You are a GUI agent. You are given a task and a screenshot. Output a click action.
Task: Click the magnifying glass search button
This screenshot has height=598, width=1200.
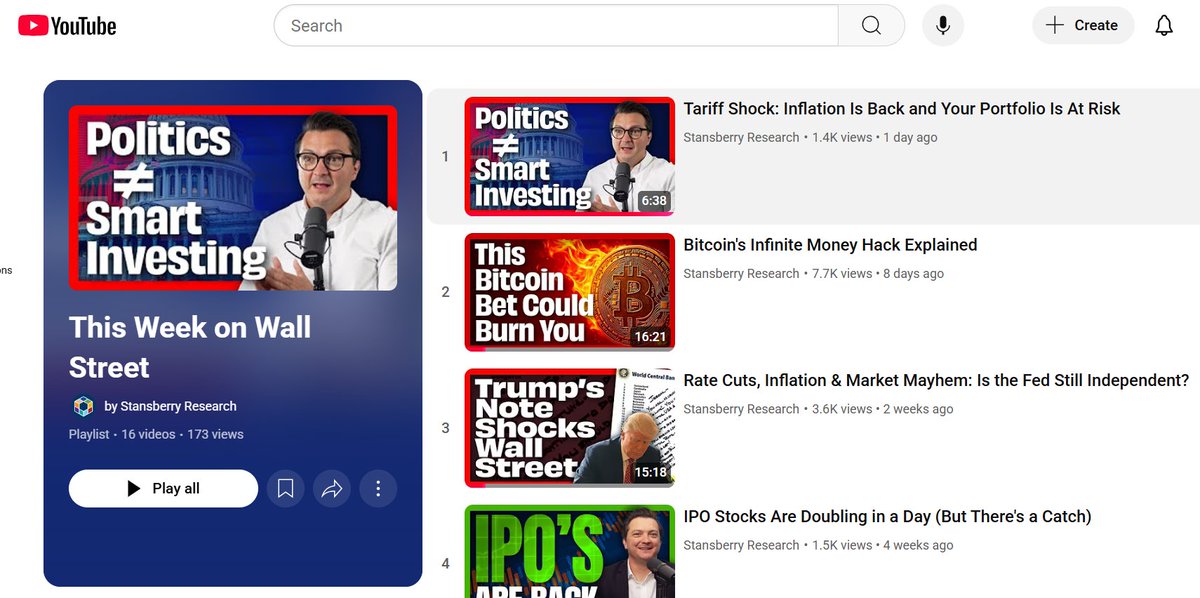[x=871, y=26]
